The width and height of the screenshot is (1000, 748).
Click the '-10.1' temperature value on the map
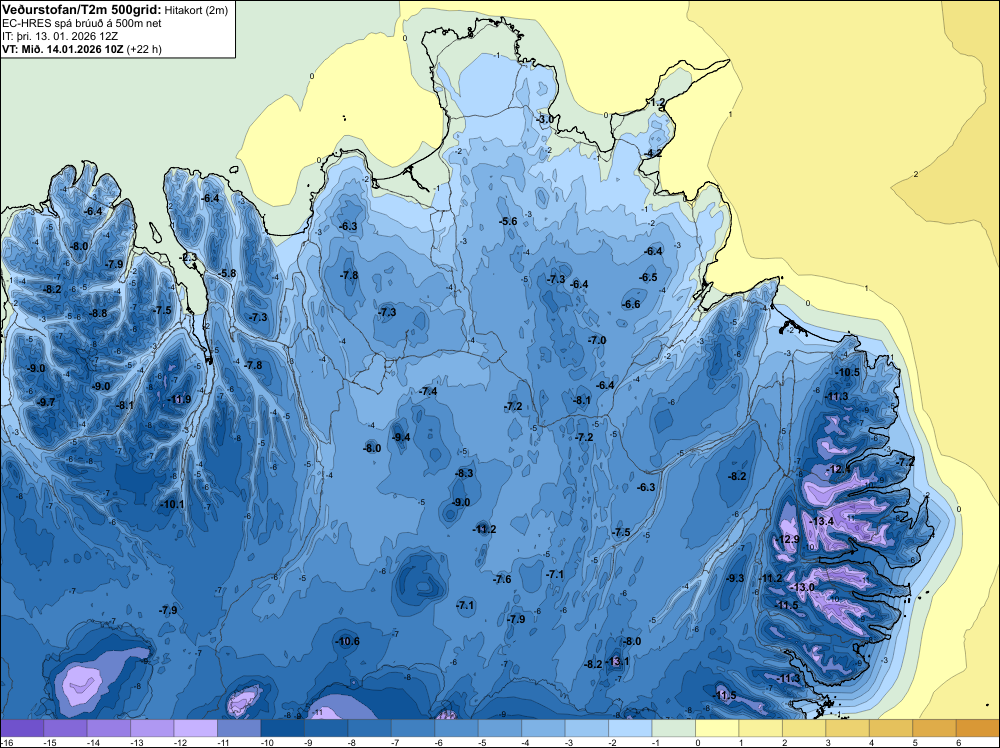[x=172, y=504]
